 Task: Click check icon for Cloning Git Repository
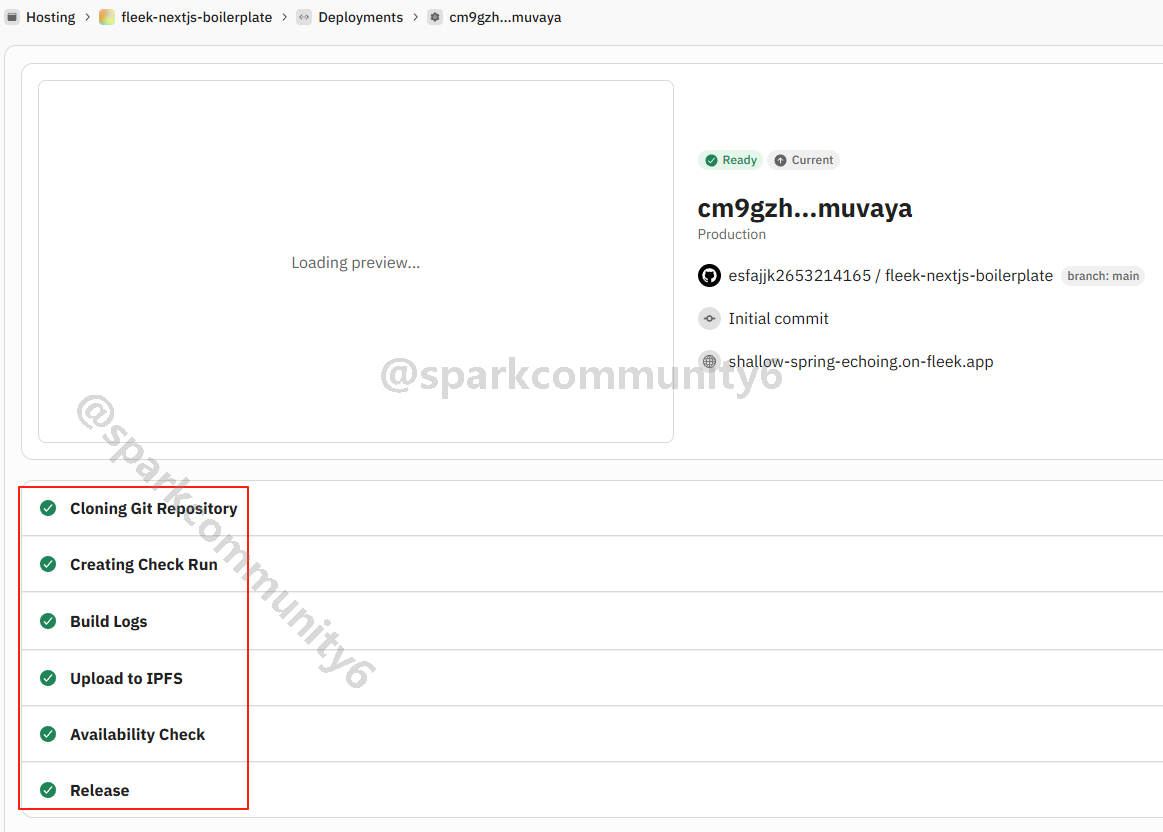(48, 508)
